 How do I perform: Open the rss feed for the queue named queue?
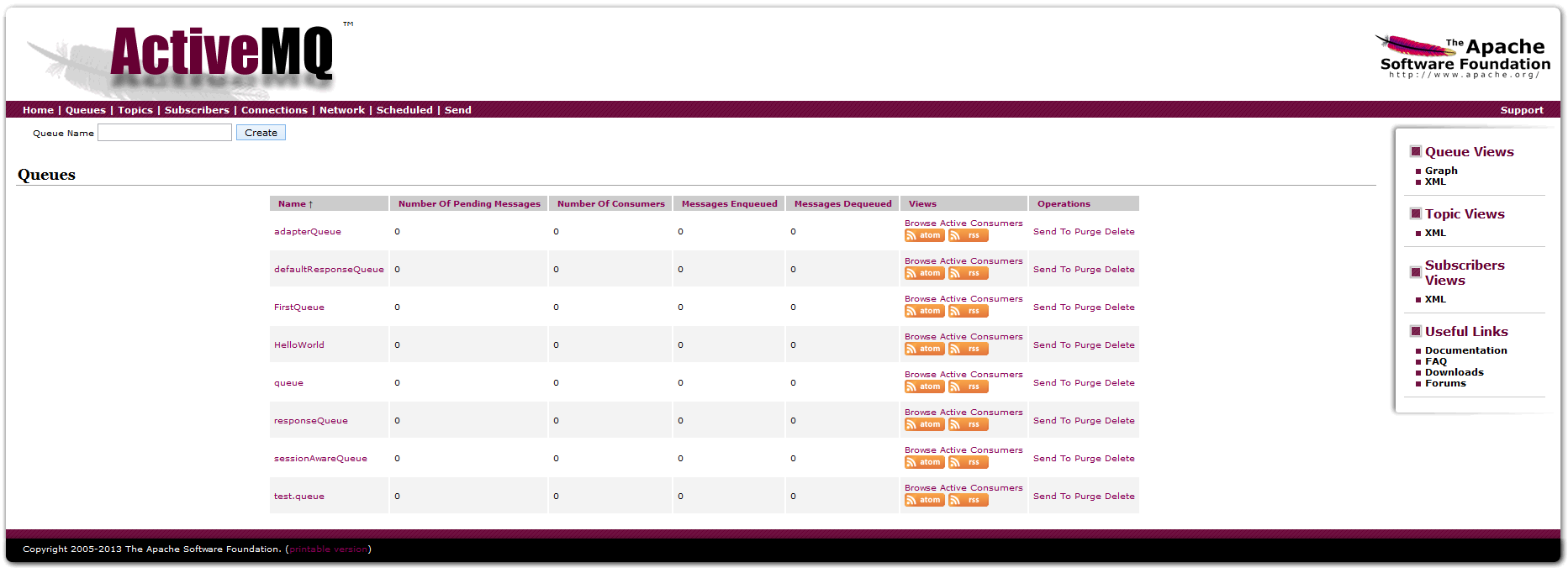coord(968,387)
